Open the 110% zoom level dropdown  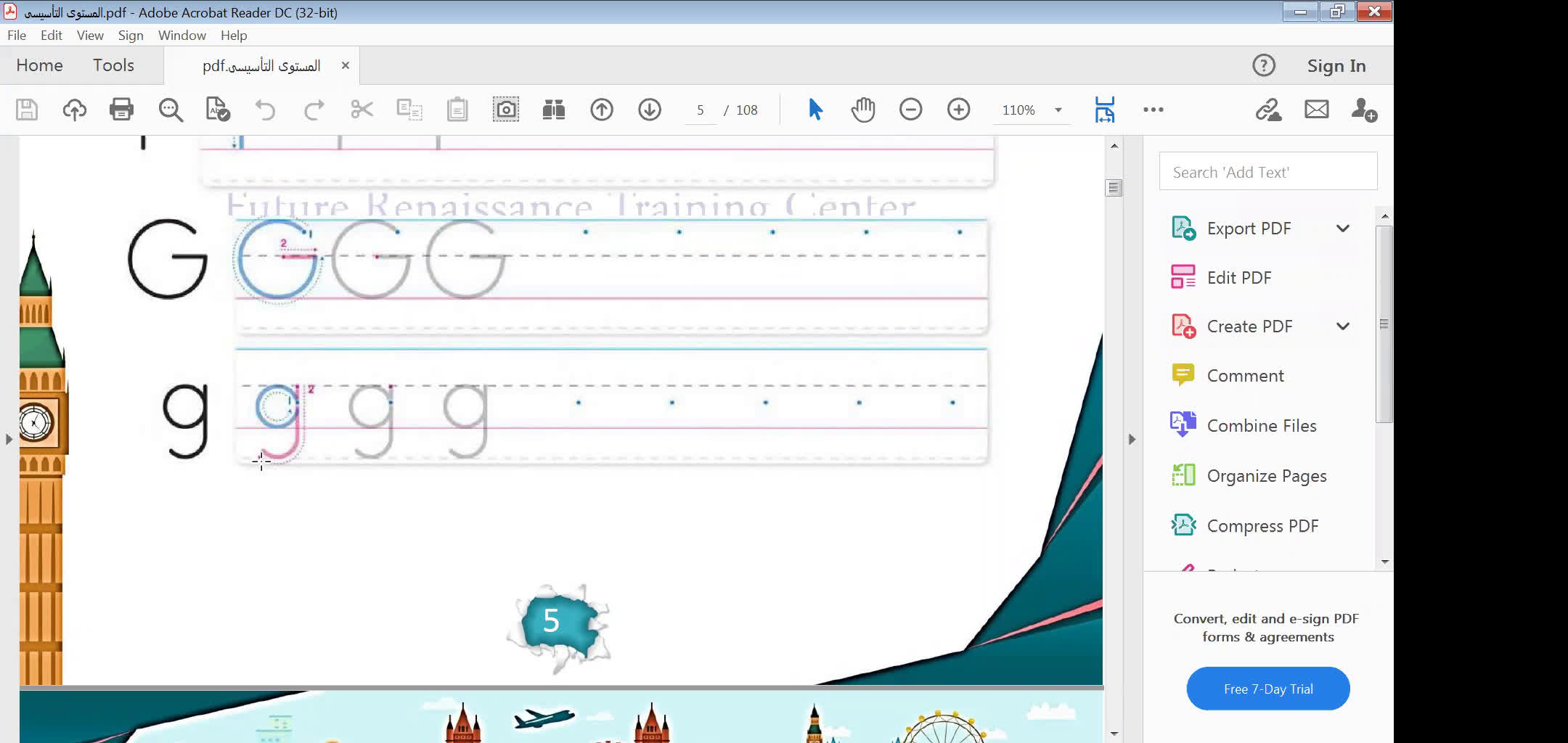tap(1058, 110)
